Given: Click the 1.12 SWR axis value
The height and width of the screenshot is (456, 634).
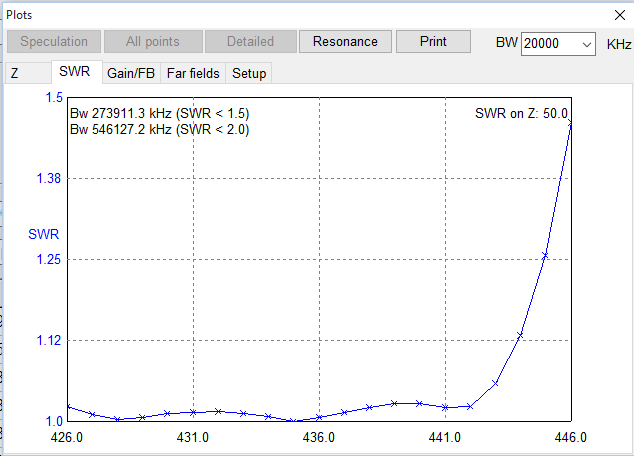Looking at the screenshot, I should (49, 340).
